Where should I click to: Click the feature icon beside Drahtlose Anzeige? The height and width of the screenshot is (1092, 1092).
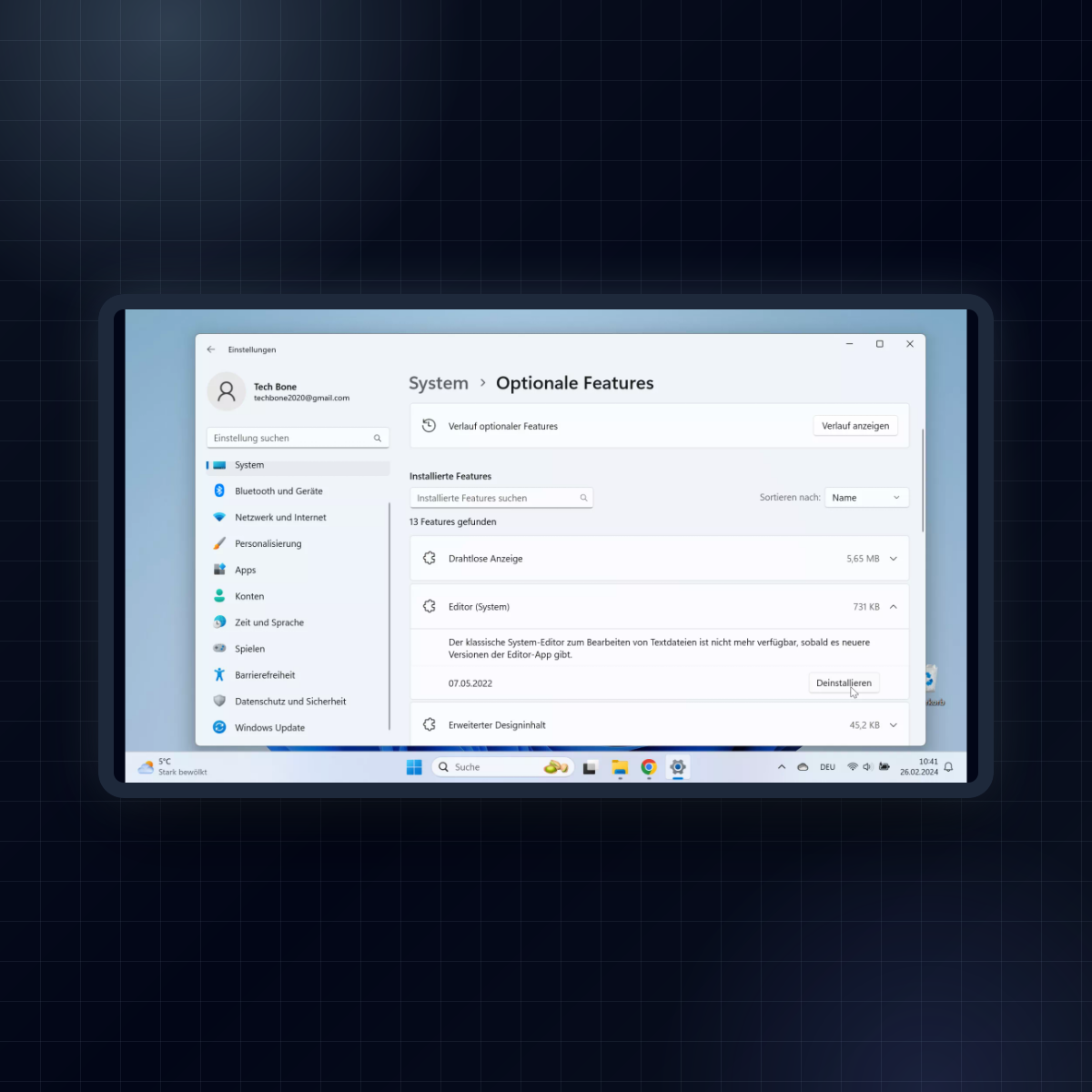click(x=430, y=559)
